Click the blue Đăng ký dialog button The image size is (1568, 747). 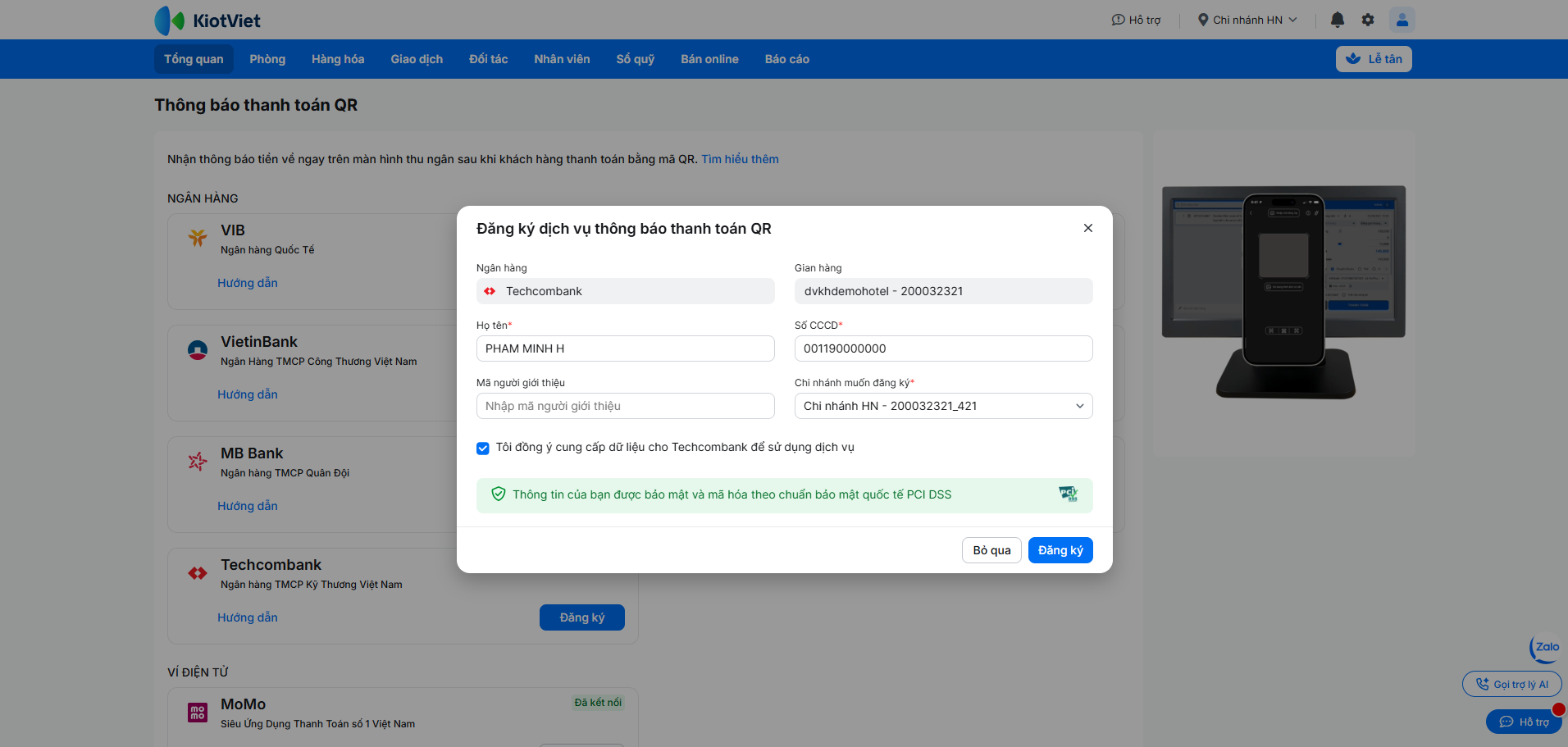1060,550
